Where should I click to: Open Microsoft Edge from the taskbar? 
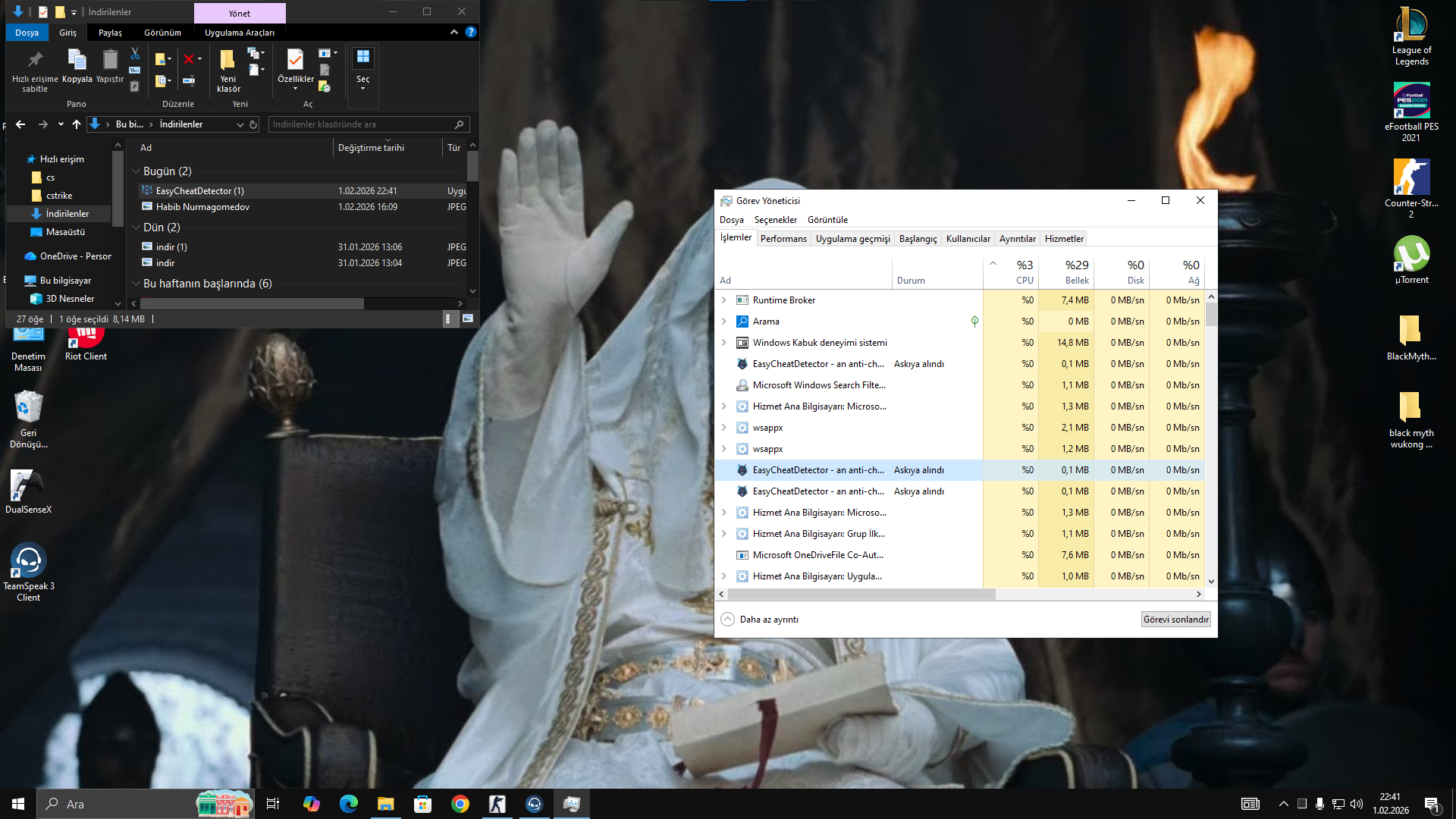tap(349, 804)
